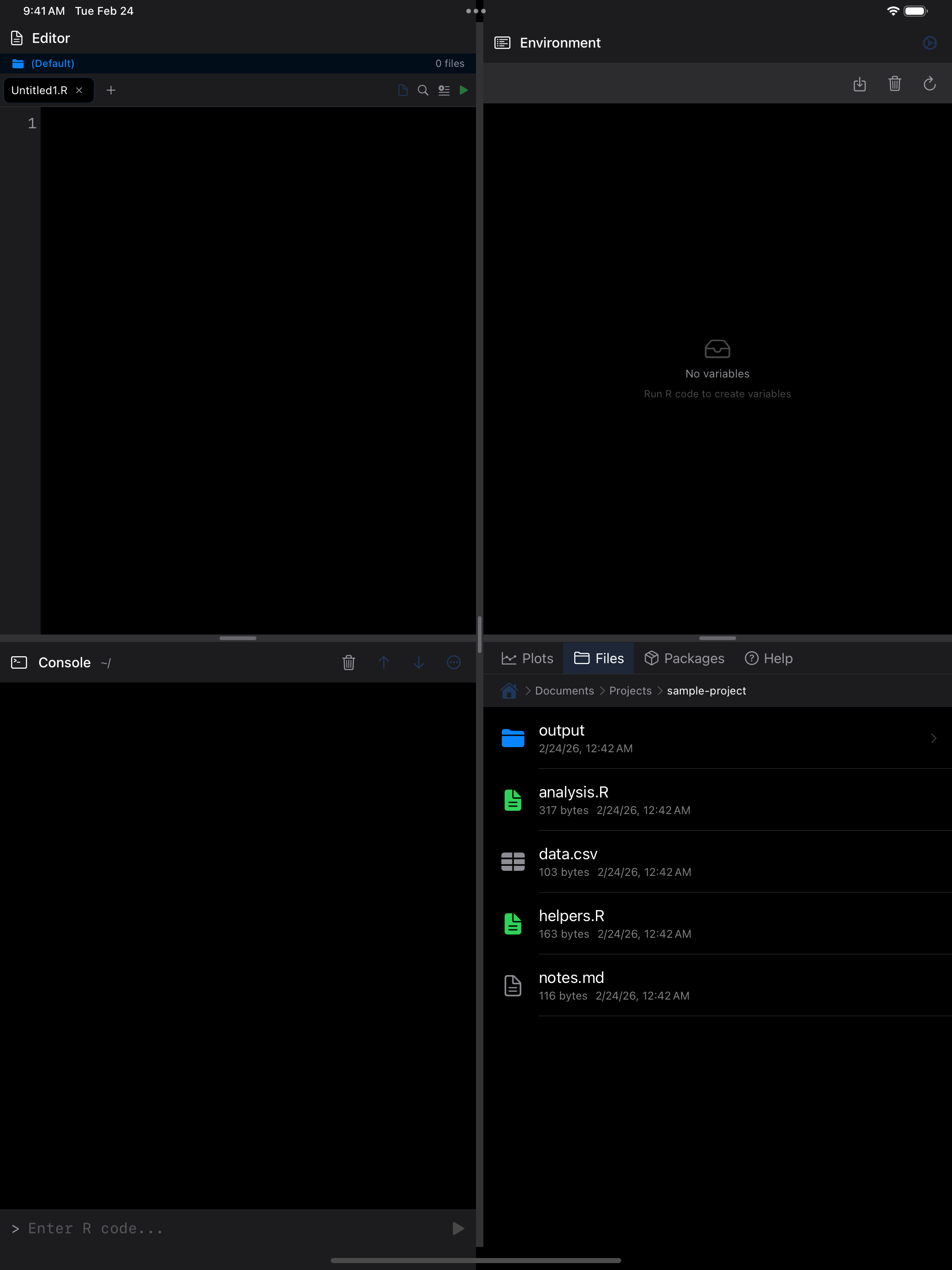Switch to the Packages tab
The width and height of the screenshot is (952, 1270).
click(684, 658)
